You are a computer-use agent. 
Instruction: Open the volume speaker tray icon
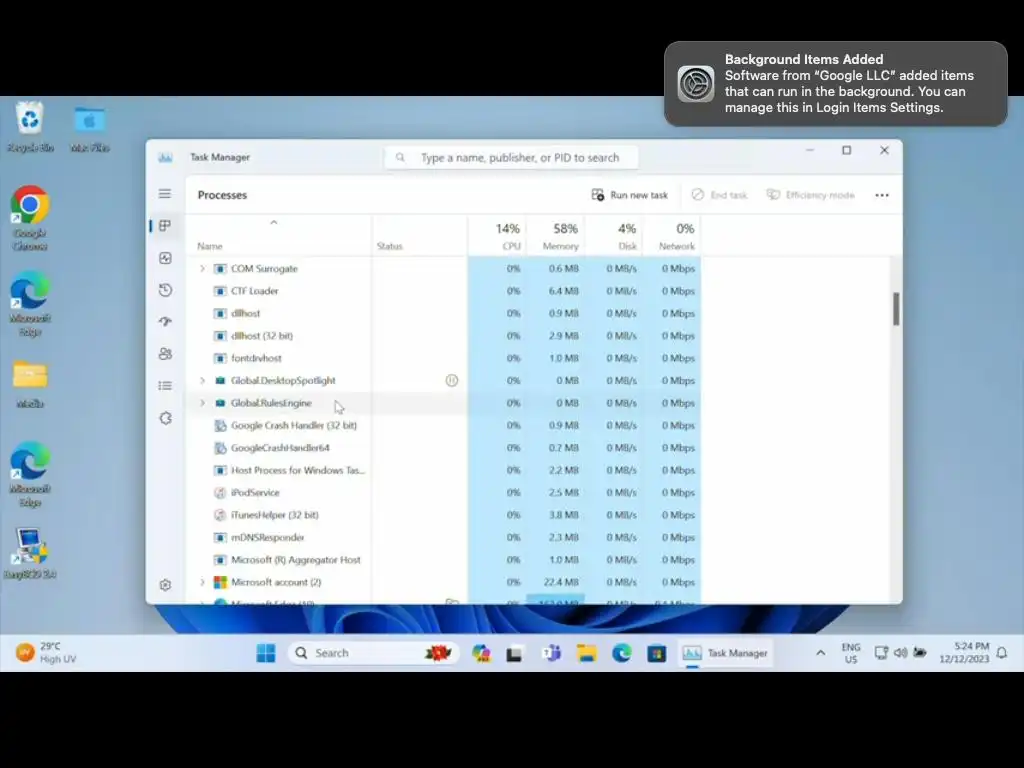(x=900, y=652)
